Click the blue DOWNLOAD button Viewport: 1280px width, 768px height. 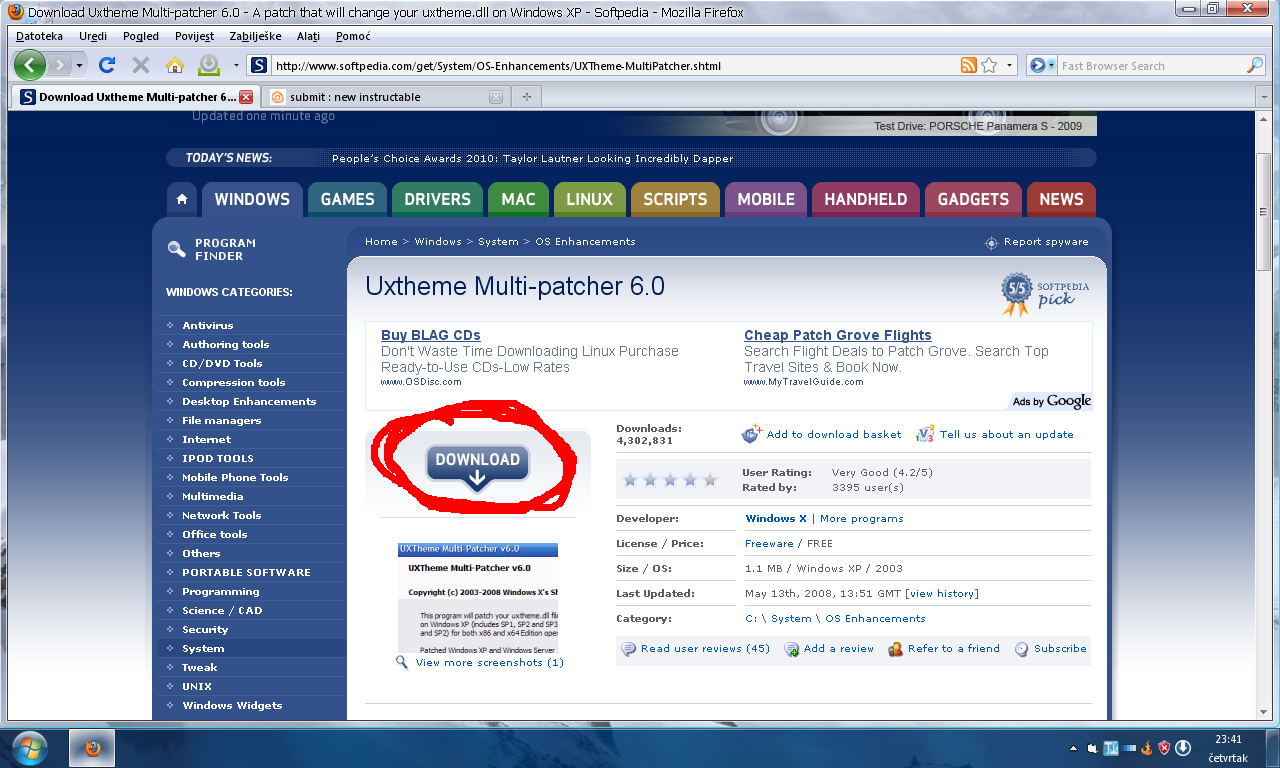(x=477, y=466)
